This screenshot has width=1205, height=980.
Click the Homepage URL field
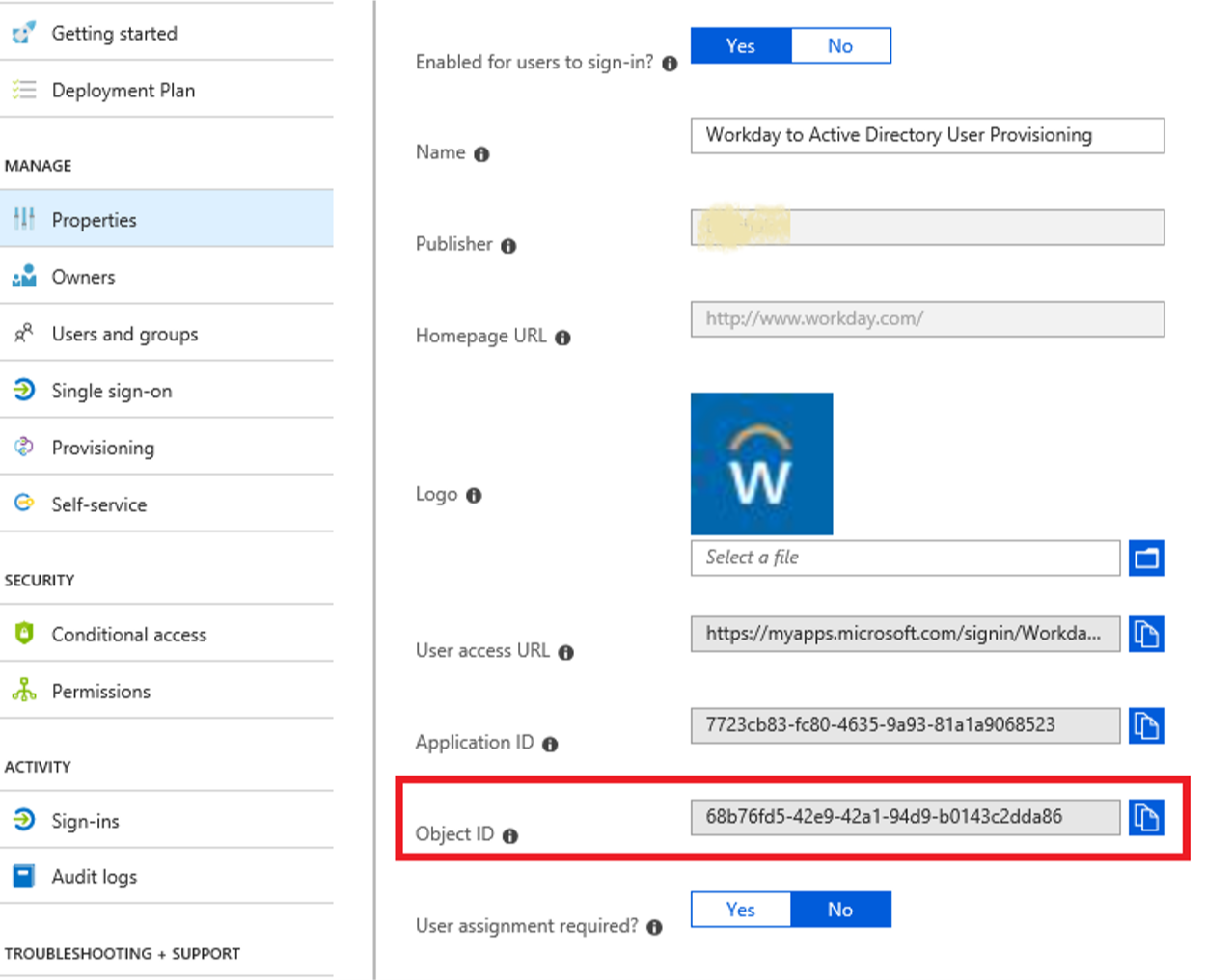927,319
